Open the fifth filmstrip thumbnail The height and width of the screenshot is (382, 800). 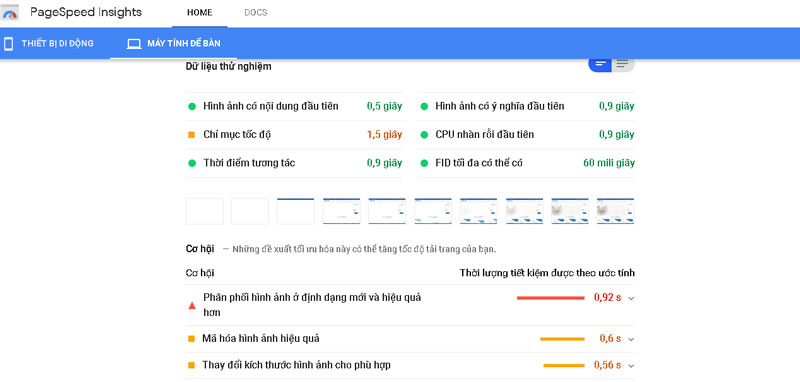click(x=387, y=211)
